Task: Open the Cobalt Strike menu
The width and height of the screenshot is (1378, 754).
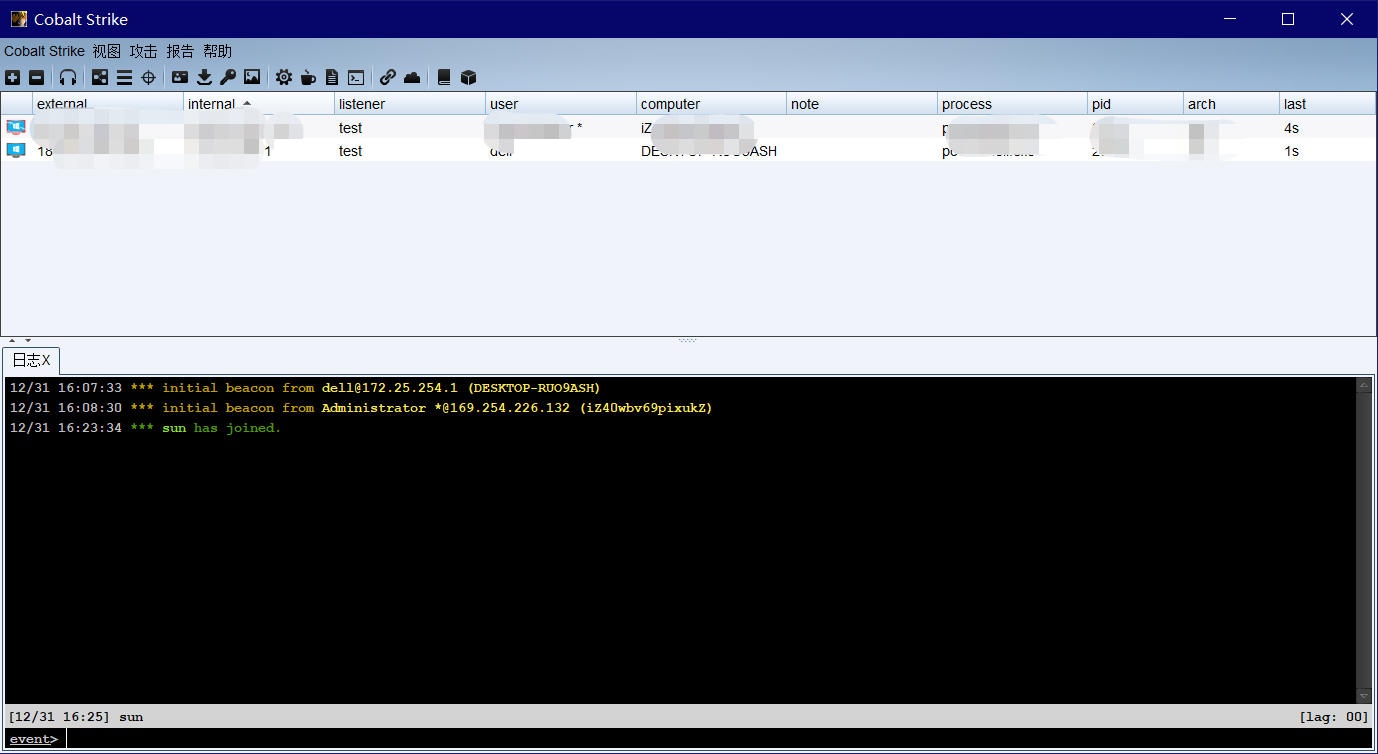Action: [x=44, y=51]
